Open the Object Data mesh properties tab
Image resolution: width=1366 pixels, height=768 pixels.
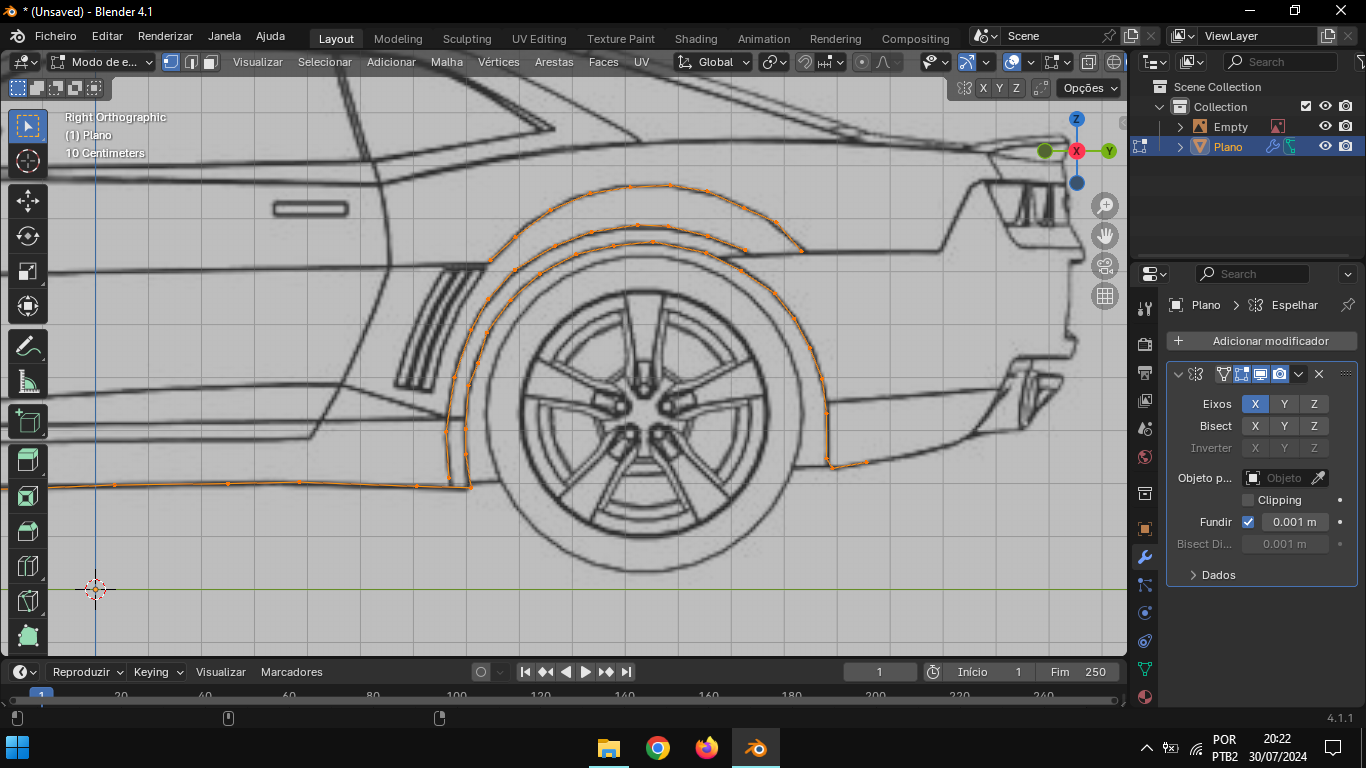tap(1145, 669)
